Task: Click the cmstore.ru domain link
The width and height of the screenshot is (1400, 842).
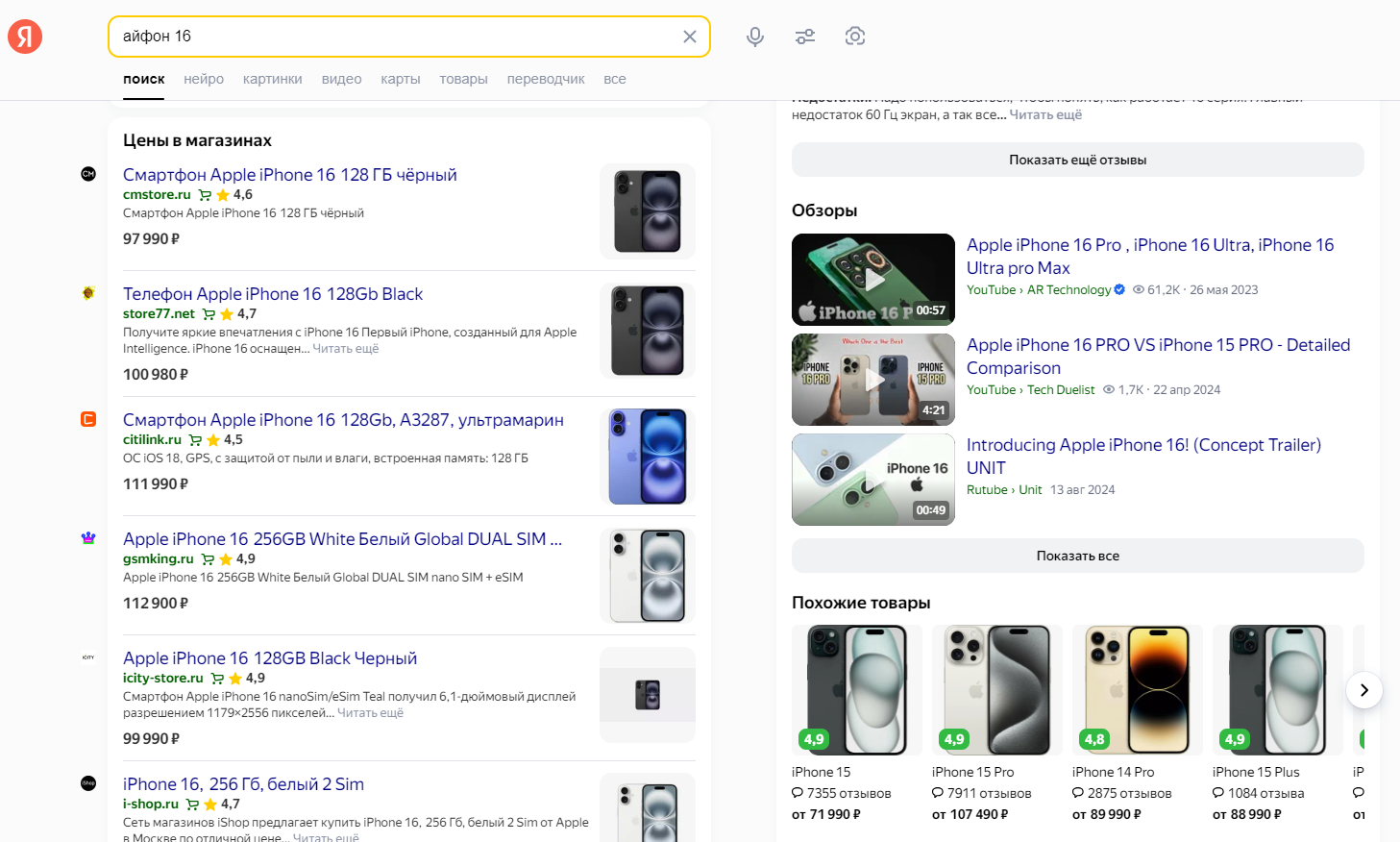Action: point(157,194)
